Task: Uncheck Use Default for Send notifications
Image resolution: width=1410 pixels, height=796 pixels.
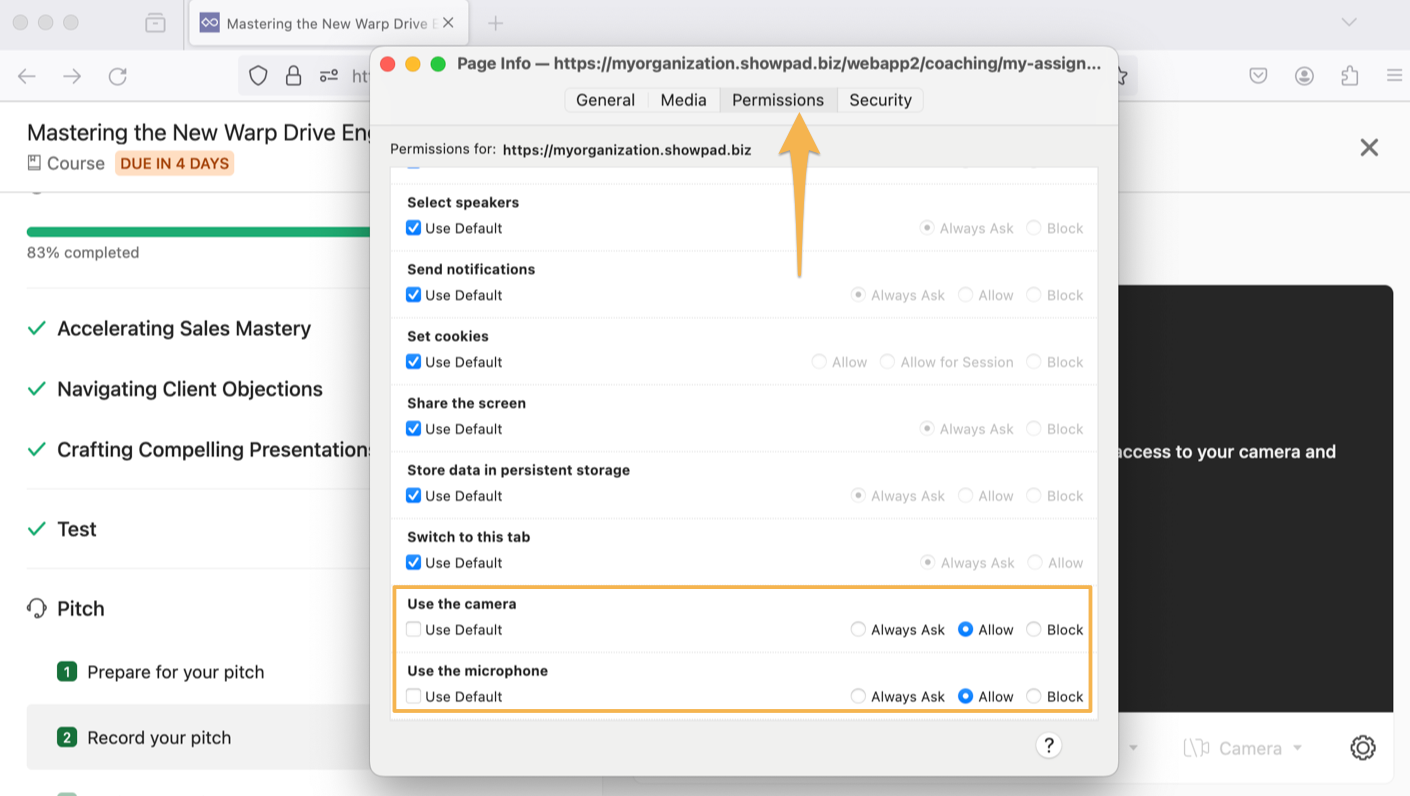Action: (413, 295)
